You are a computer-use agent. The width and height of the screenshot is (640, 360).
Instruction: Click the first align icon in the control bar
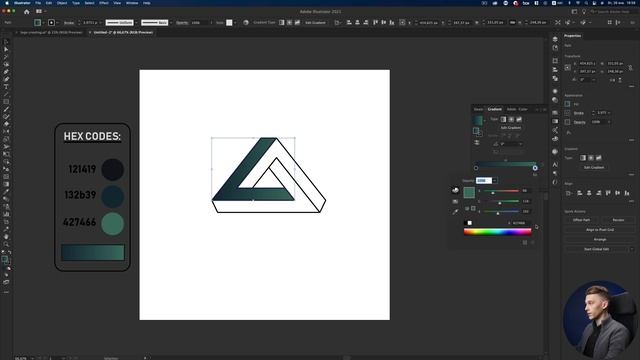point(349,22)
